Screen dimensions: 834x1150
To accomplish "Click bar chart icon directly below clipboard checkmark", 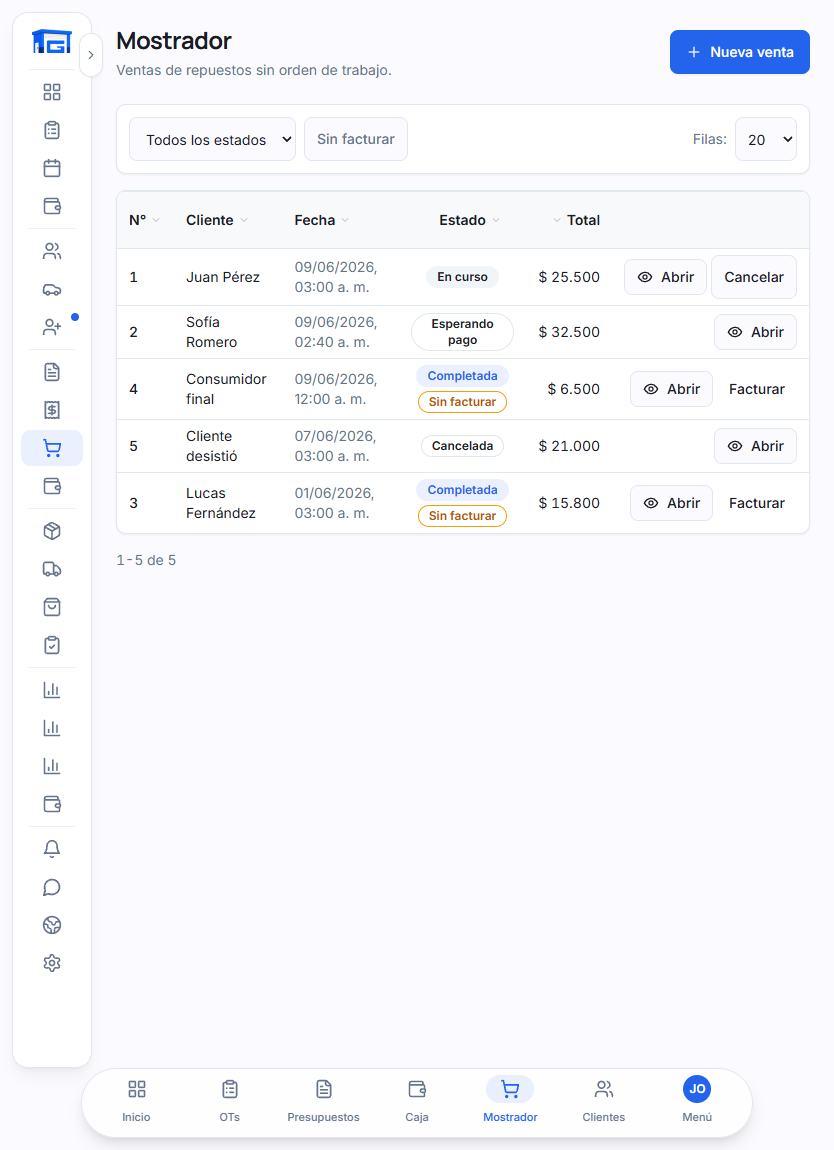I will pos(52,690).
